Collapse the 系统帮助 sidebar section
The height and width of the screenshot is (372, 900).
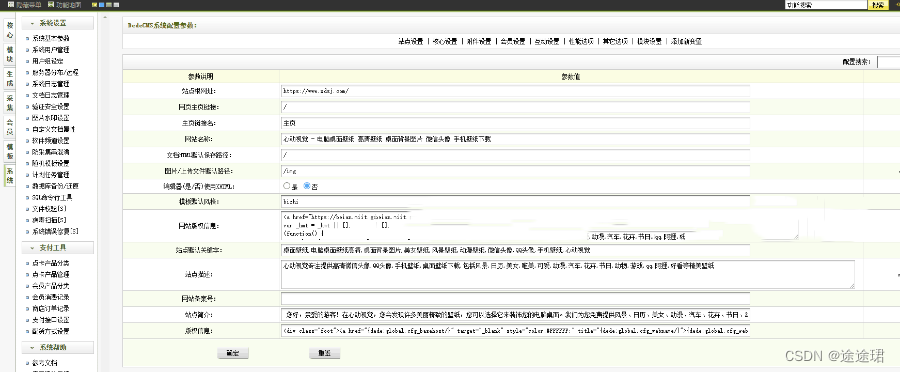click(57, 348)
